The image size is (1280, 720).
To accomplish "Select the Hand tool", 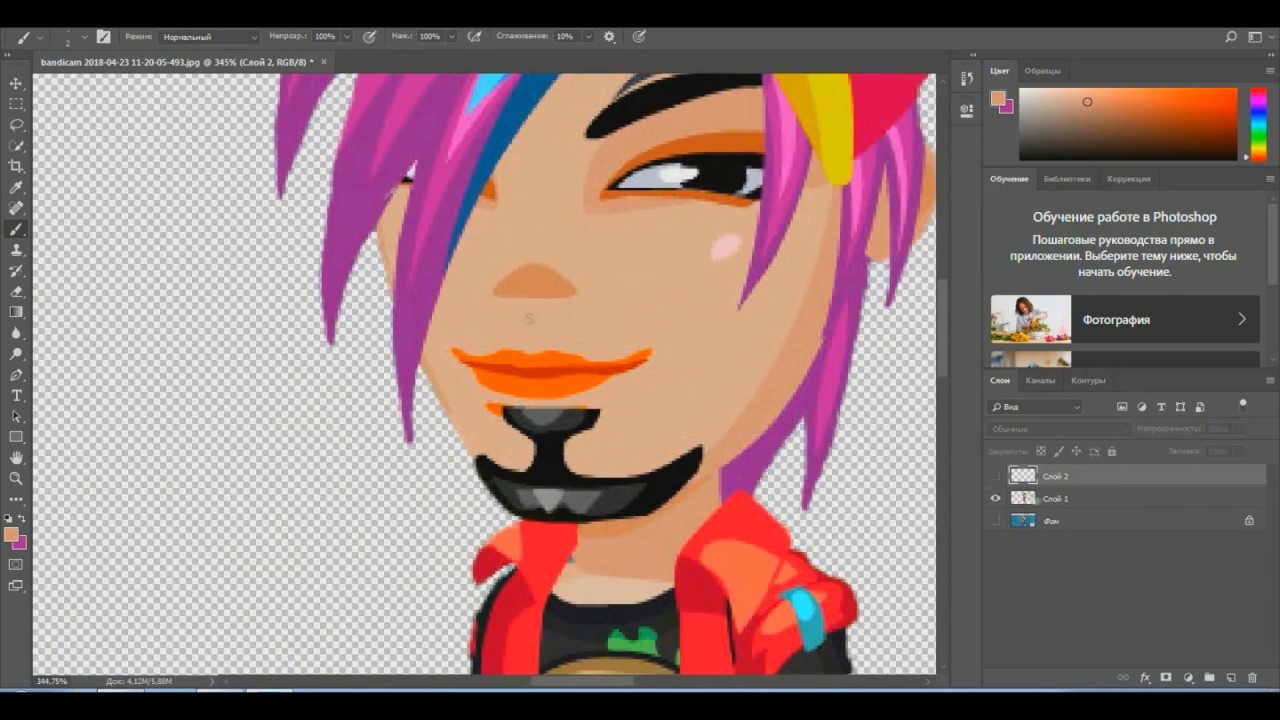I will [x=16, y=458].
